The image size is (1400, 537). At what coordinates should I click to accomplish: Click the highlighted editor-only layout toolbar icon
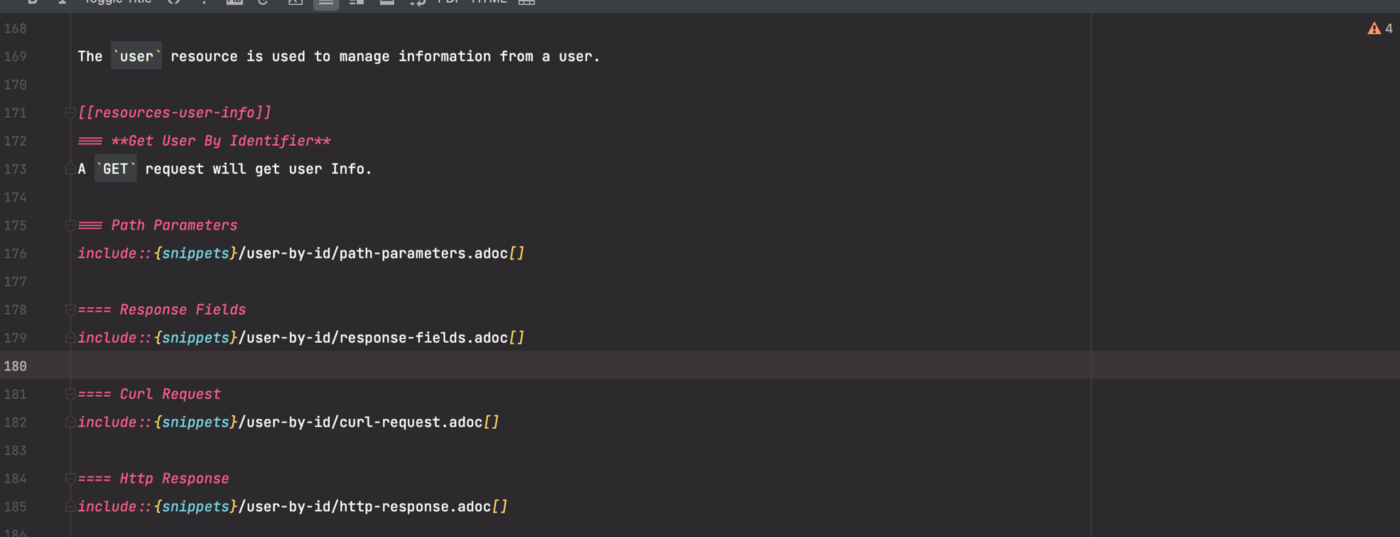click(326, 3)
